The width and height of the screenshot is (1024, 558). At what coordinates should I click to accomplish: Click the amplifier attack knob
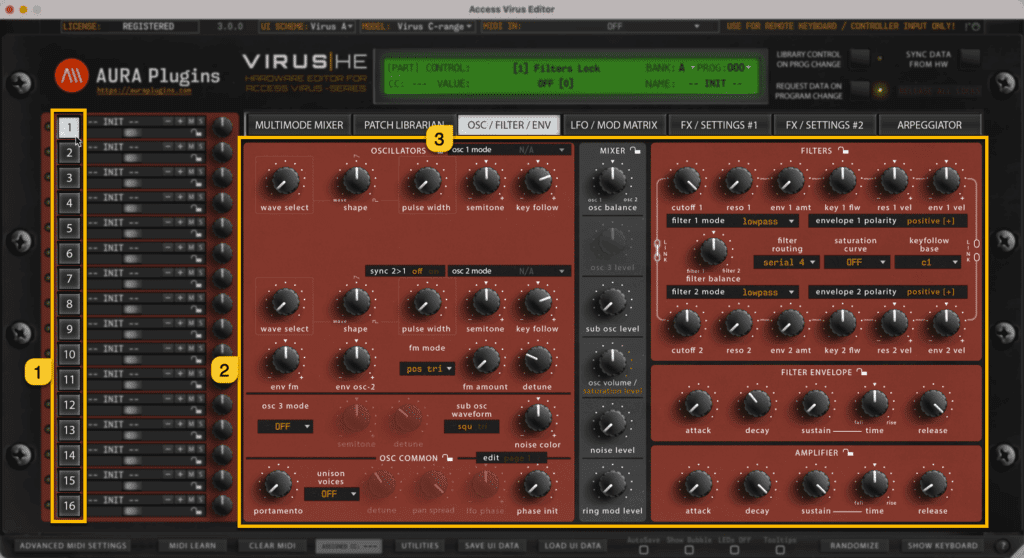pos(697,485)
